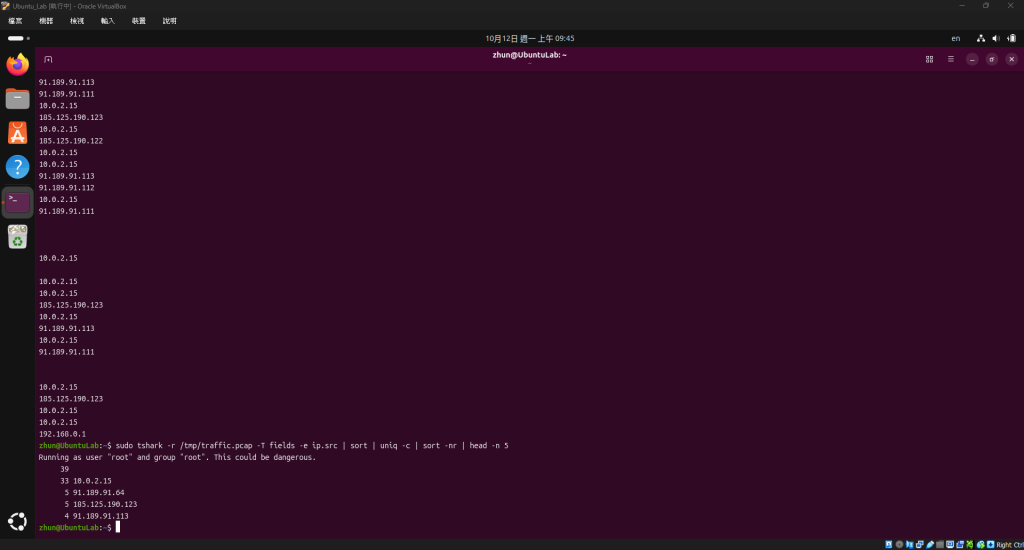Click the VirtualBox audio status icon
1024x550 pixels.
coord(910,544)
